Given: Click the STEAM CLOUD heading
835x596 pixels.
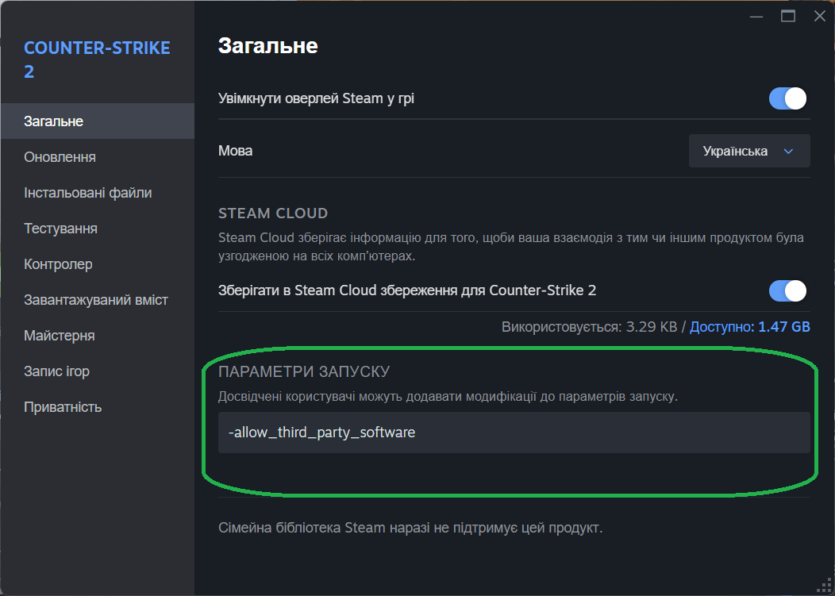Looking at the screenshot, I should (x=273, y=213).
